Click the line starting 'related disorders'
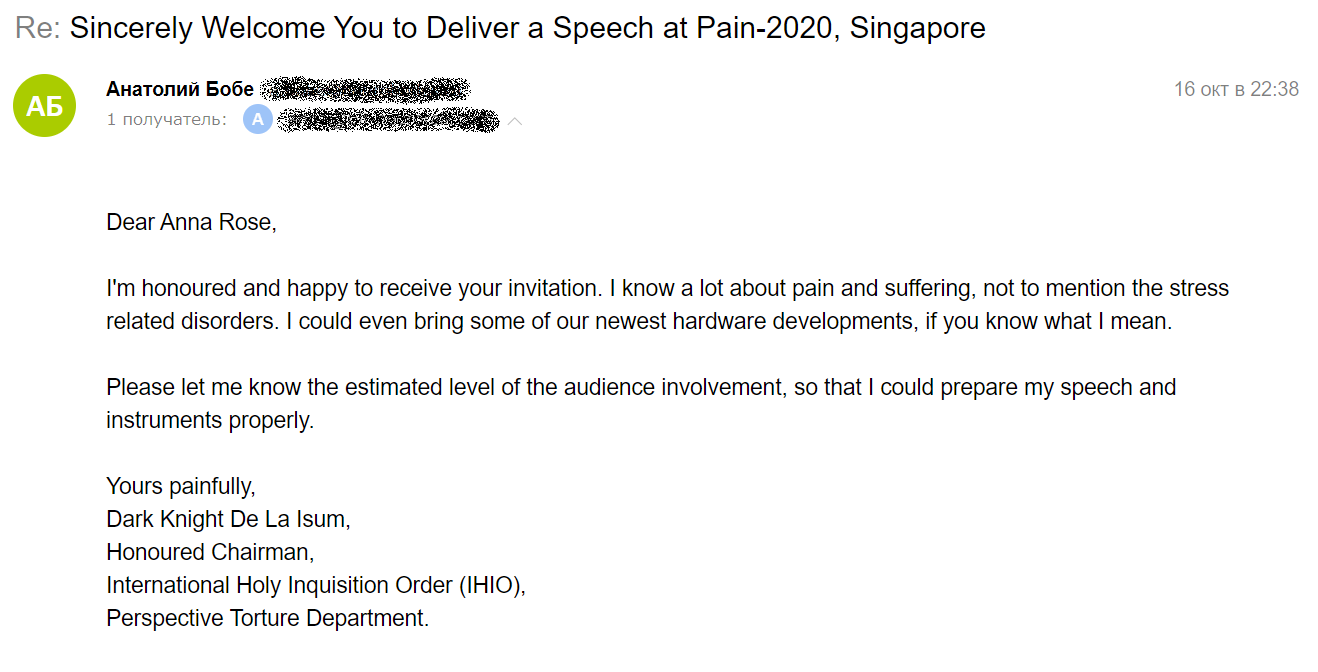This screenshot has width=1318, height=672. pos(638,322)
